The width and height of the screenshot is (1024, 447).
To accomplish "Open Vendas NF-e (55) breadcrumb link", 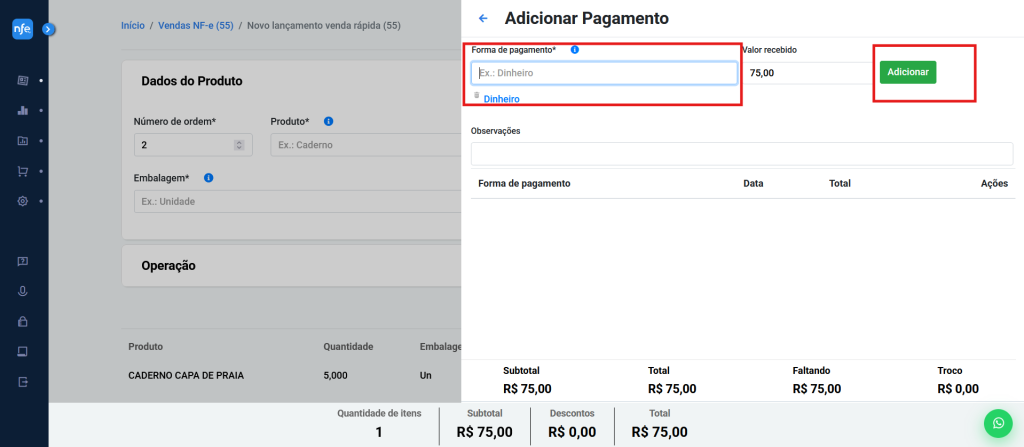I will click(x=195, y=25).
